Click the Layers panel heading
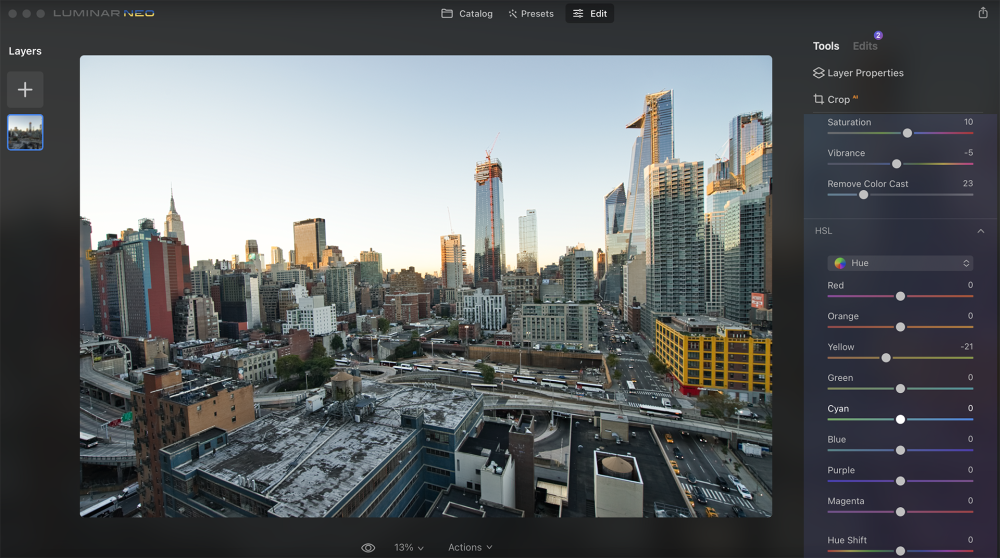 25,51
